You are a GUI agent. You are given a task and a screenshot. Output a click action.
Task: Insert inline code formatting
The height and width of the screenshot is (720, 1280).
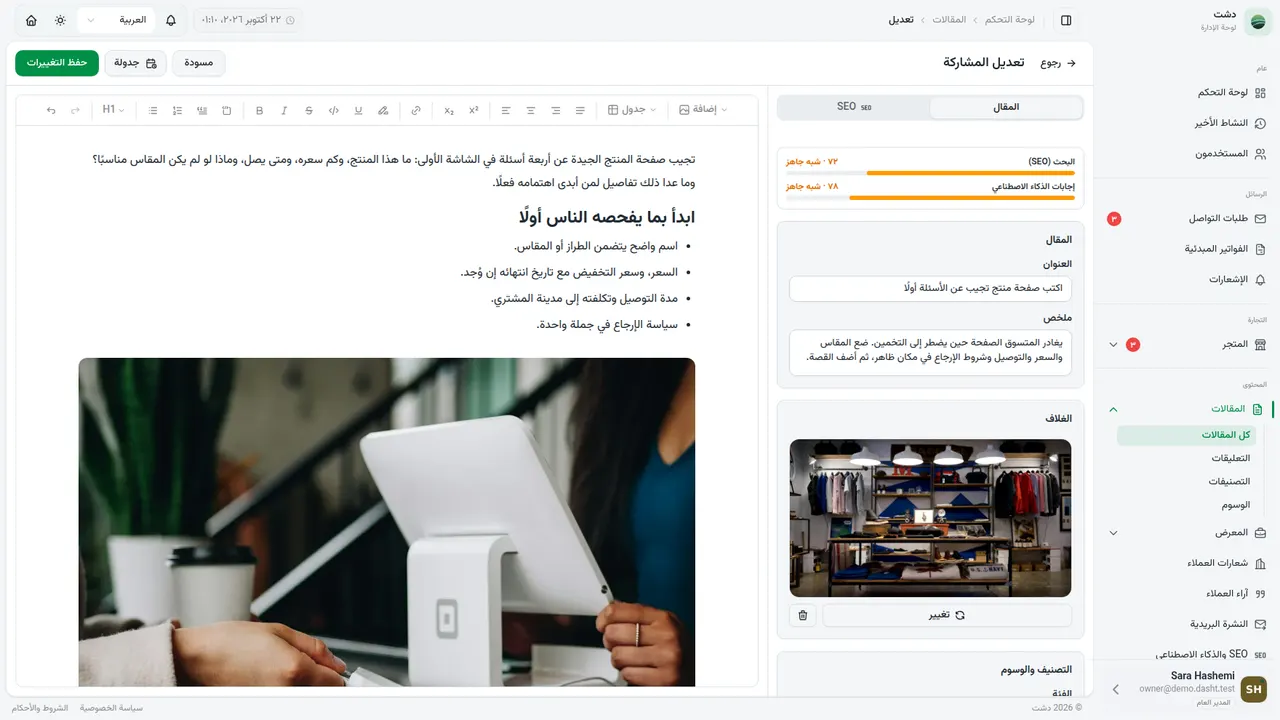(x=333, y=110)
